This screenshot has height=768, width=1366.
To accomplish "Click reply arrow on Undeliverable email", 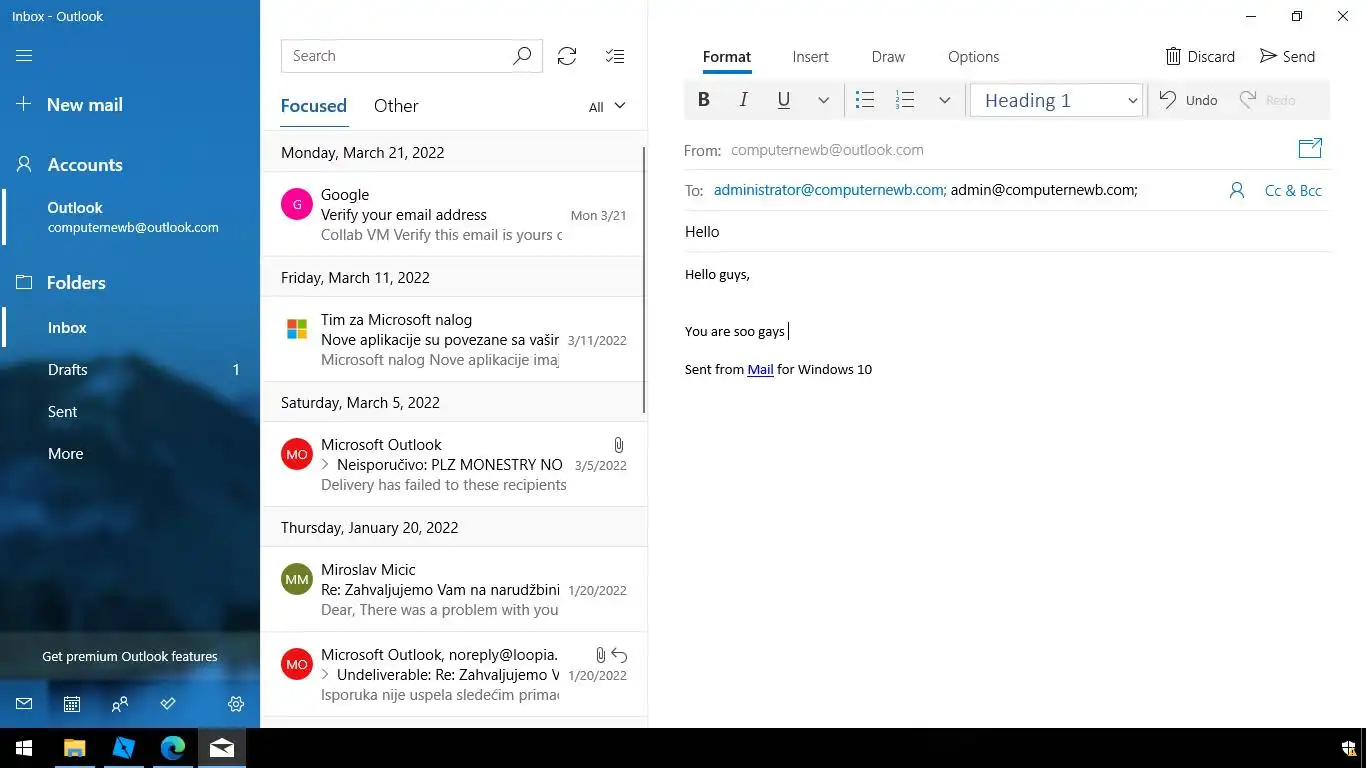I will coord(619,655).
